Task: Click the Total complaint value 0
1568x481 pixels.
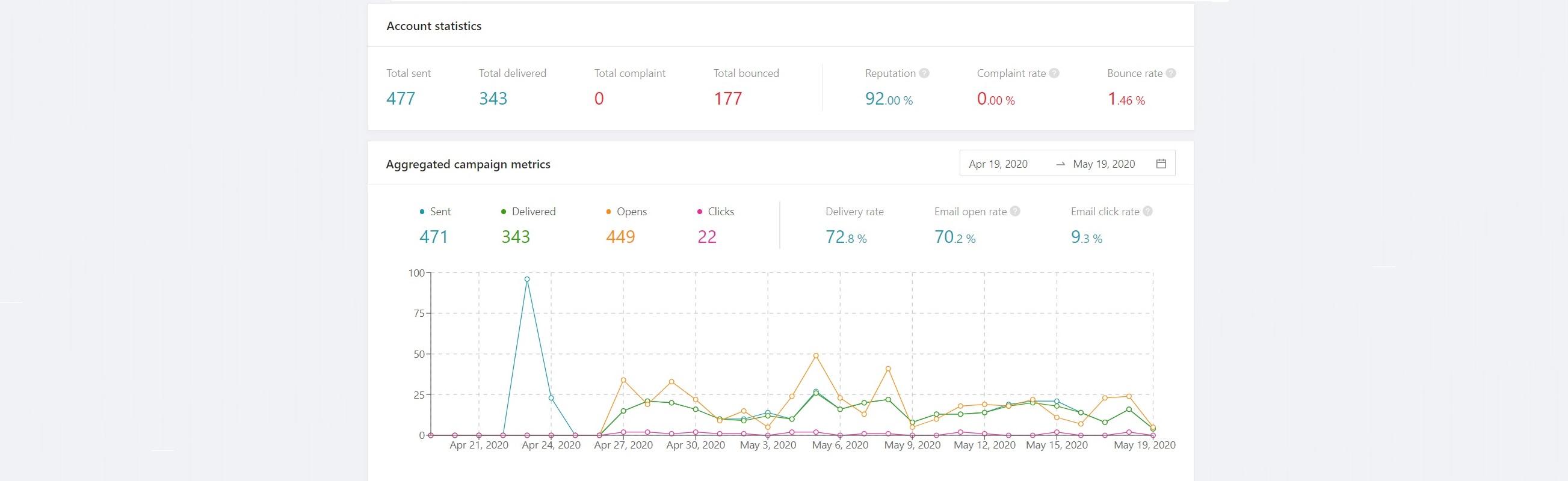Action: pos(599,99)
